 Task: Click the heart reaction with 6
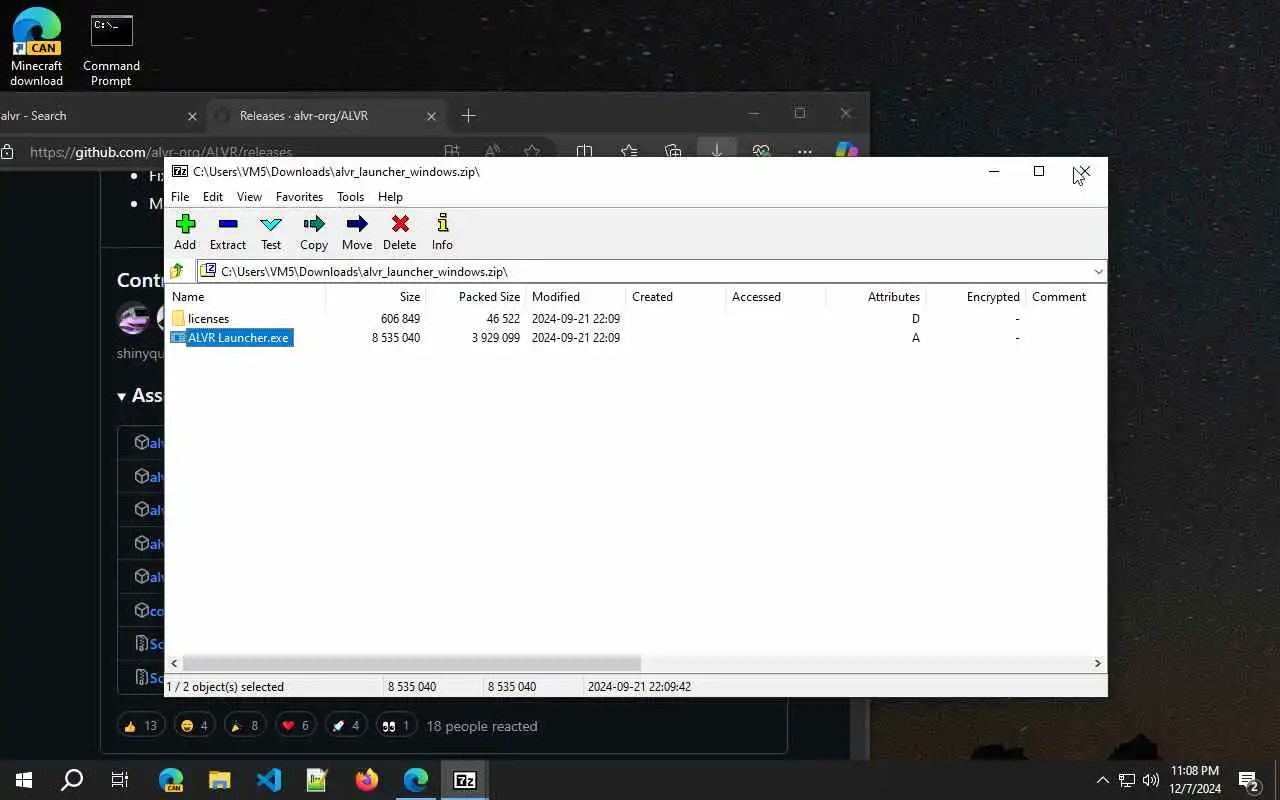295,726
